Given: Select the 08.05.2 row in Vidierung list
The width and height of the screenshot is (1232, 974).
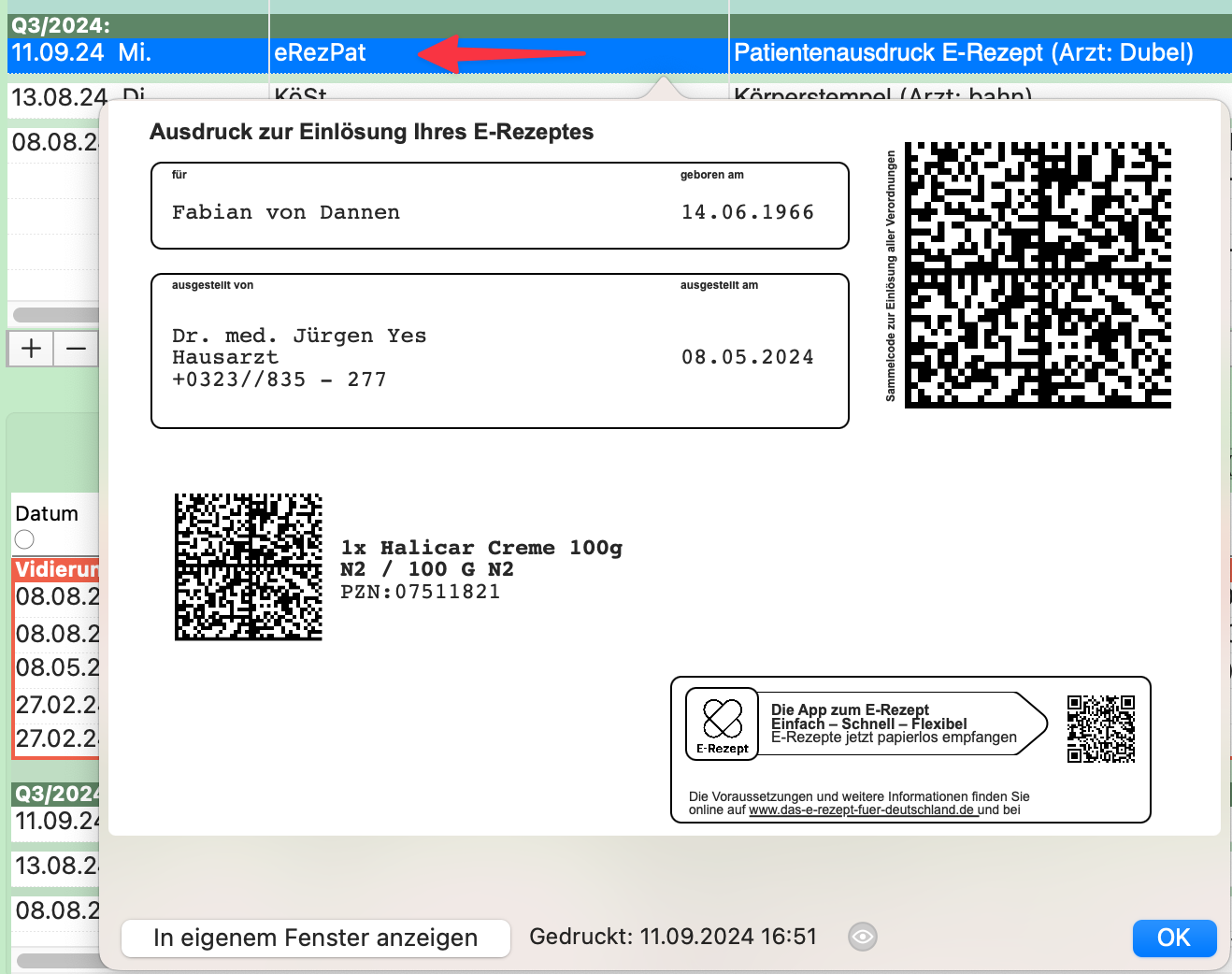Looking at the screenshot, I should (57, 667).
